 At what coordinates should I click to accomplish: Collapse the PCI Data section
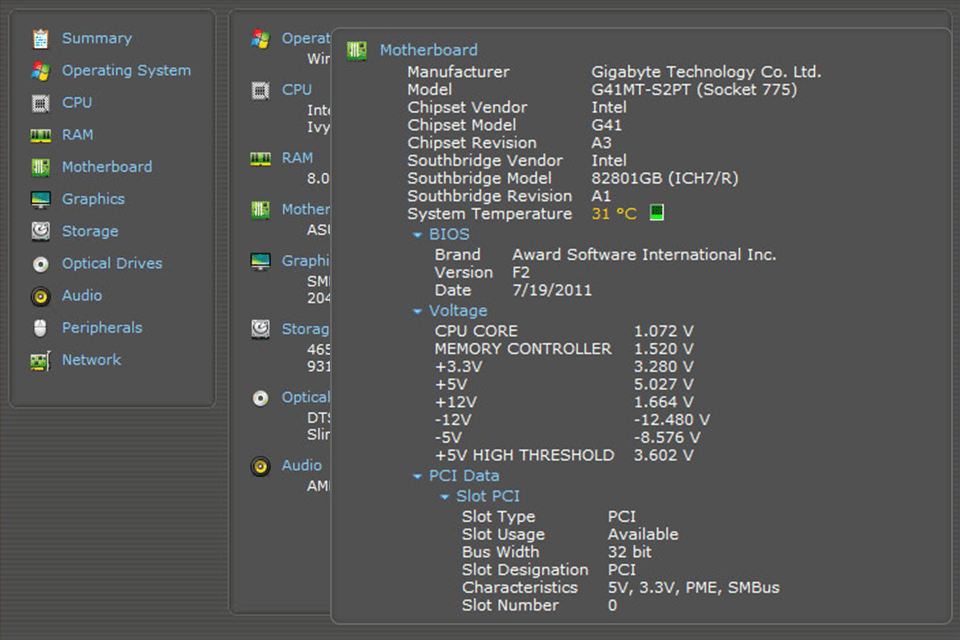tap(417, 476)
